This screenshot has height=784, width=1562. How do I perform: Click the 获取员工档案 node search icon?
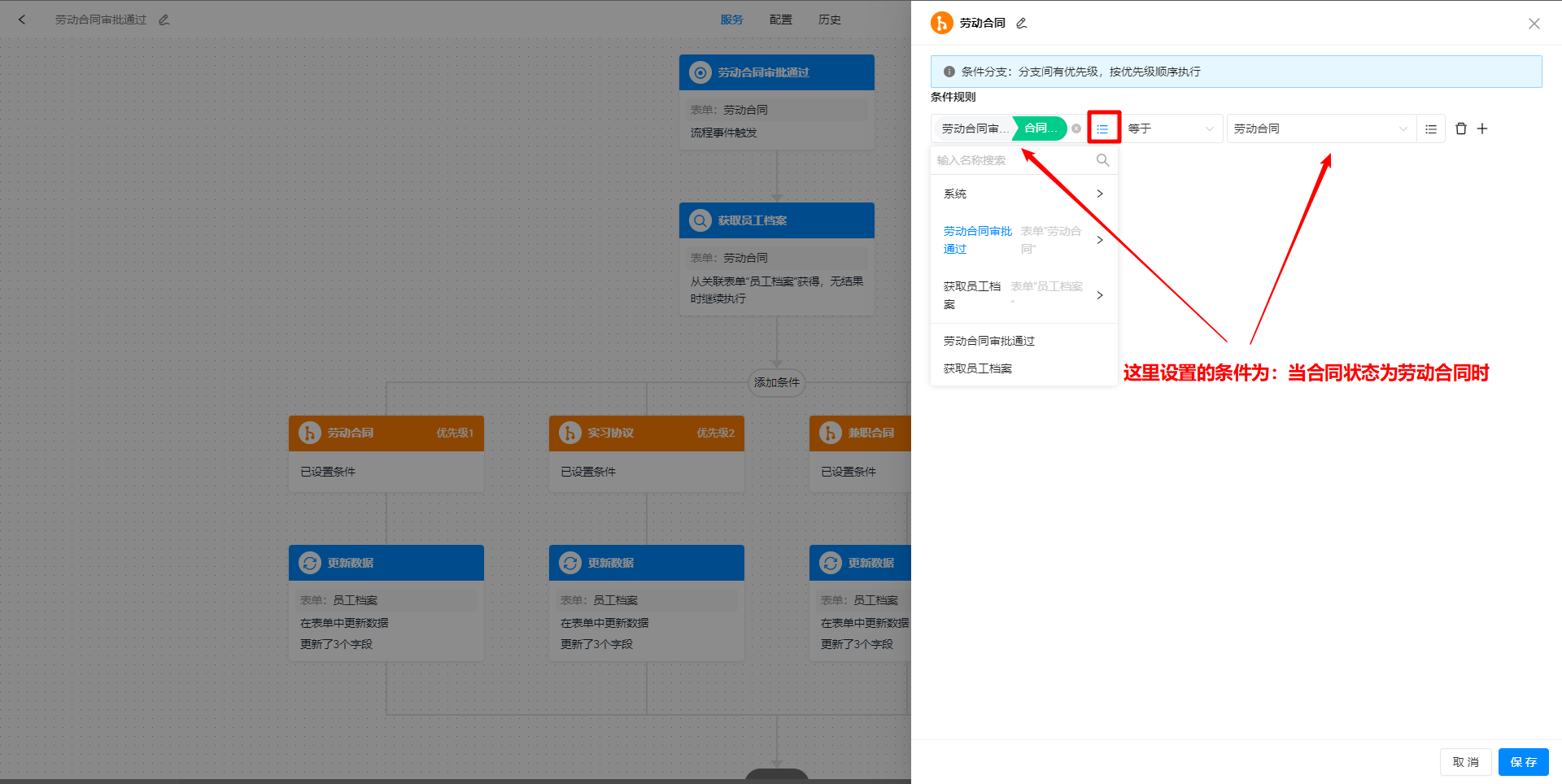(700, 220)
